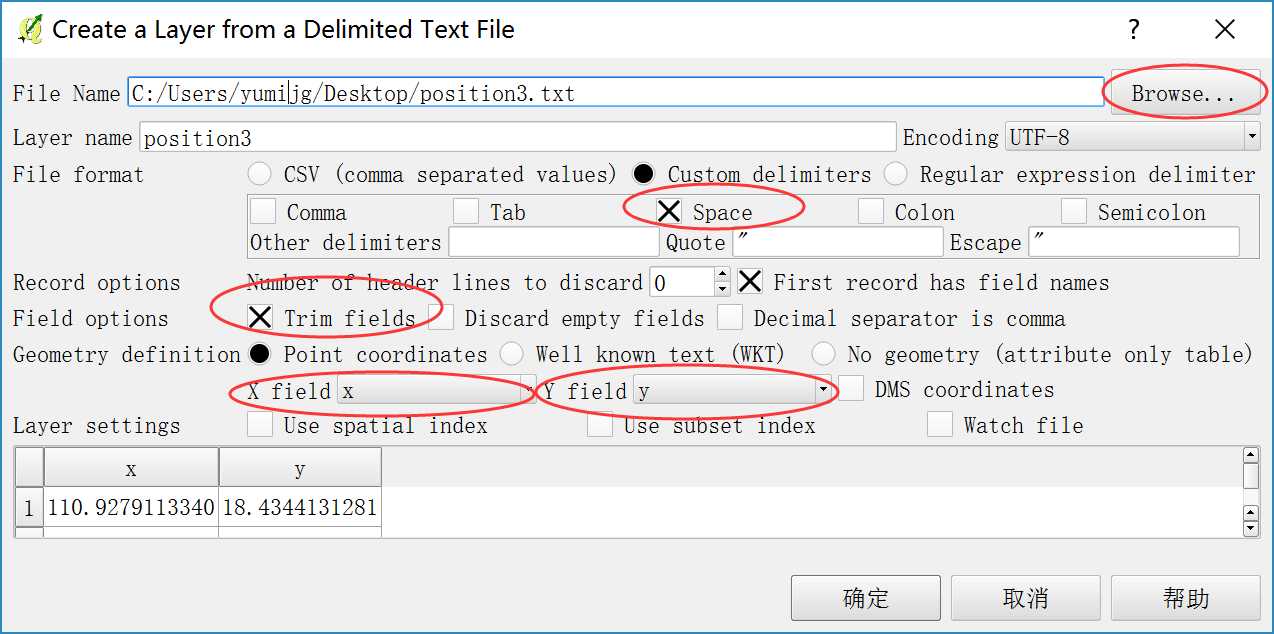Screen dimensions: 1274x634
Task: Enable Use spatial index checkbox
Action: [x=260, y=426]
